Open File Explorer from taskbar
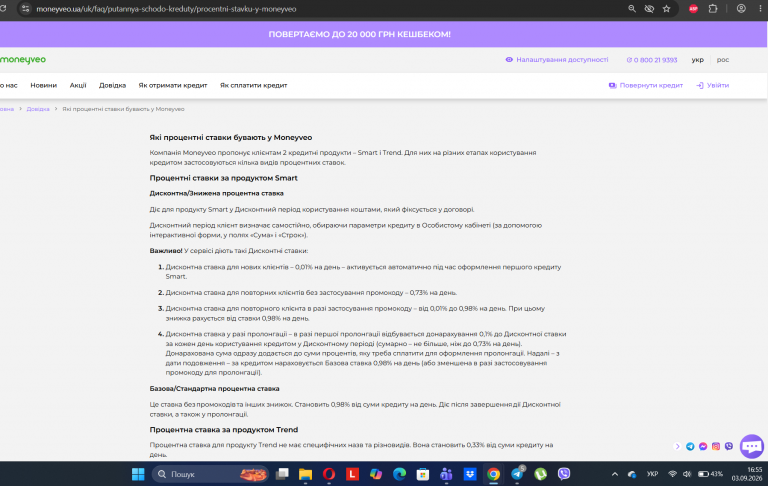Image resolution: width=768 pixels, height=486 pixels. pyautogui.click(x=305, y=474)
